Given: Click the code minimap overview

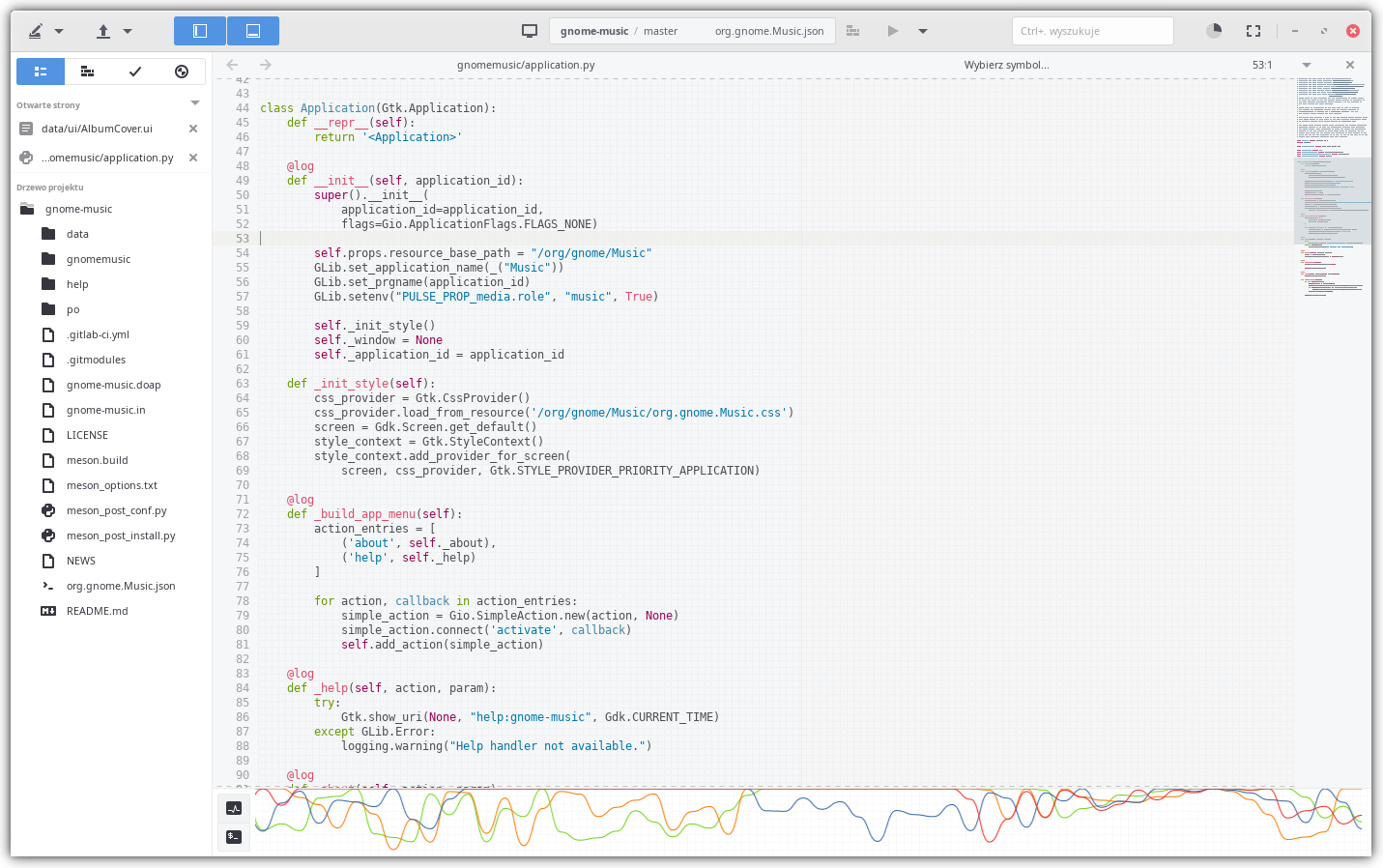Looking at the screenshot, I should point(1332,193).
